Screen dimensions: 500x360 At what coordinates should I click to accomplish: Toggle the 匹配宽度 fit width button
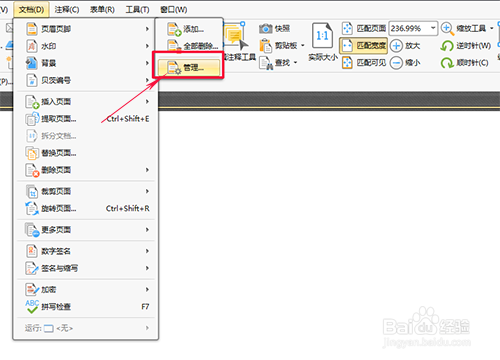(x=363, y=46)
